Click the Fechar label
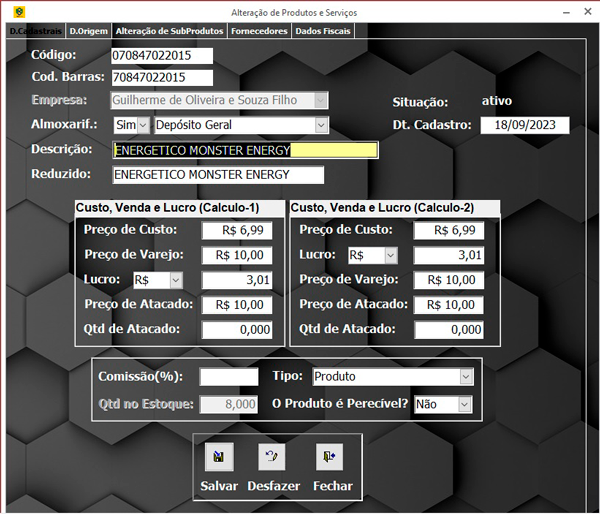The width and height of the screenshot is (600, 514). click(x=333, y=486)
